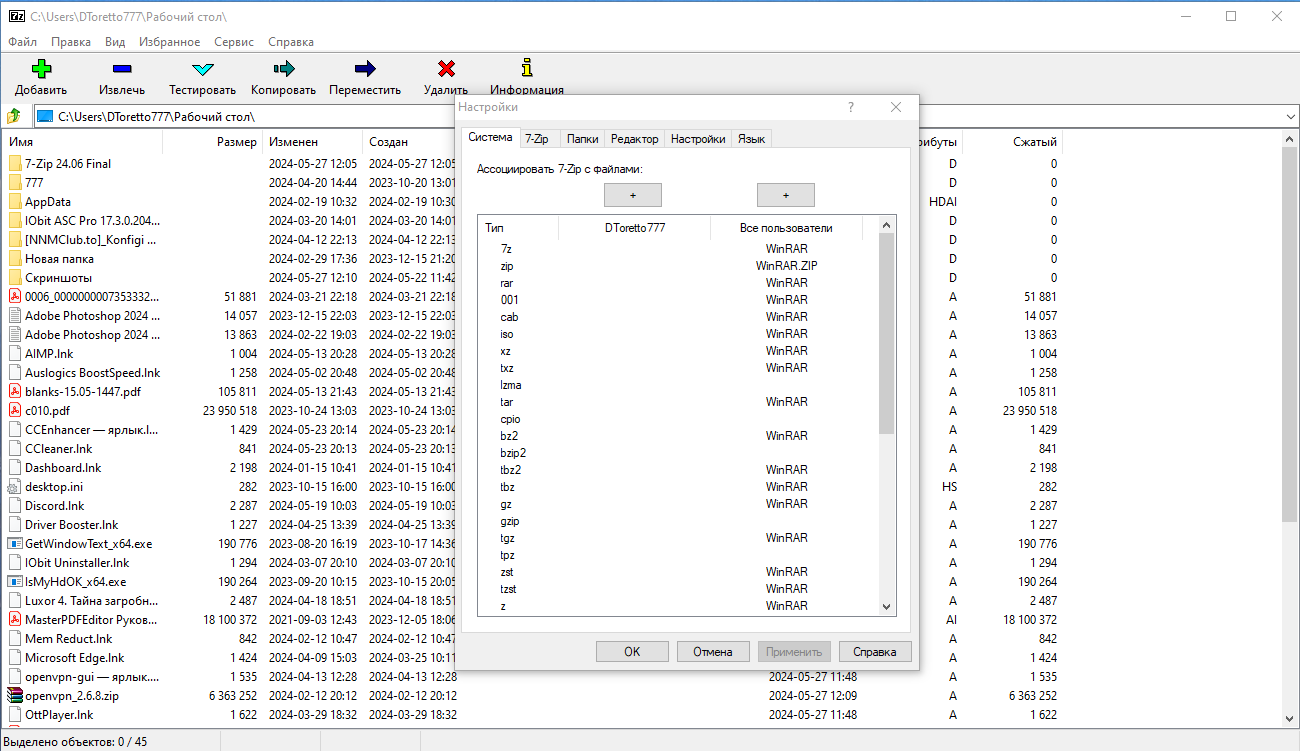The height and width of the screenshot is (751, 1300).
Task: Click the Отмена button
Action: (x=713, y=651)
